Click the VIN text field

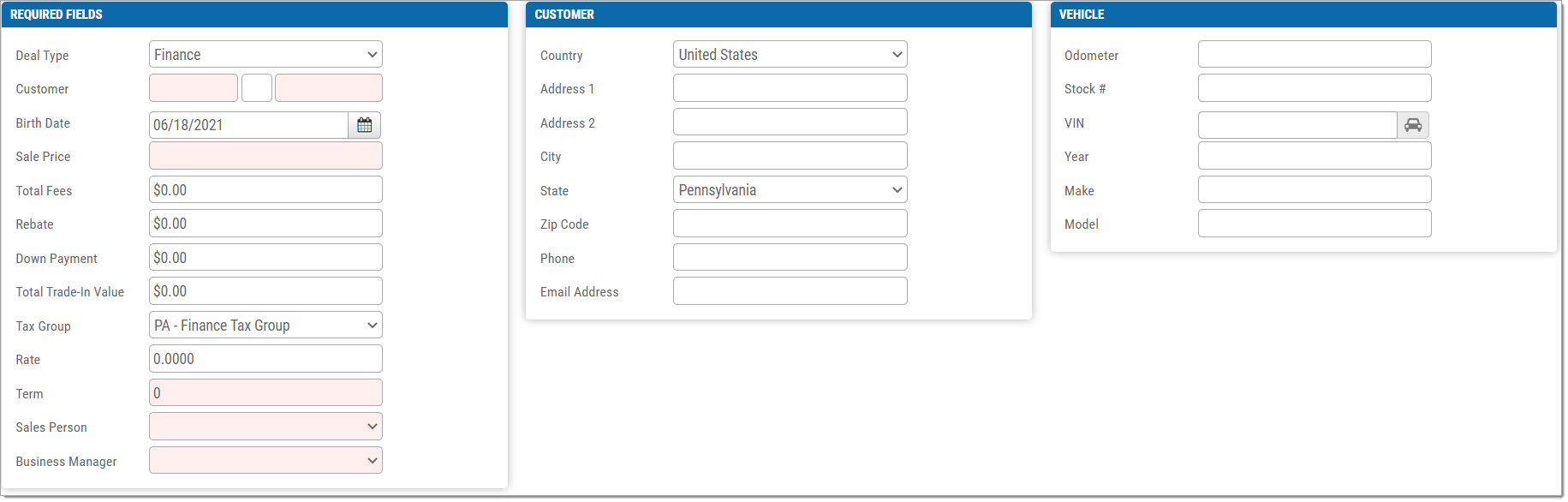coord(1297,125)
